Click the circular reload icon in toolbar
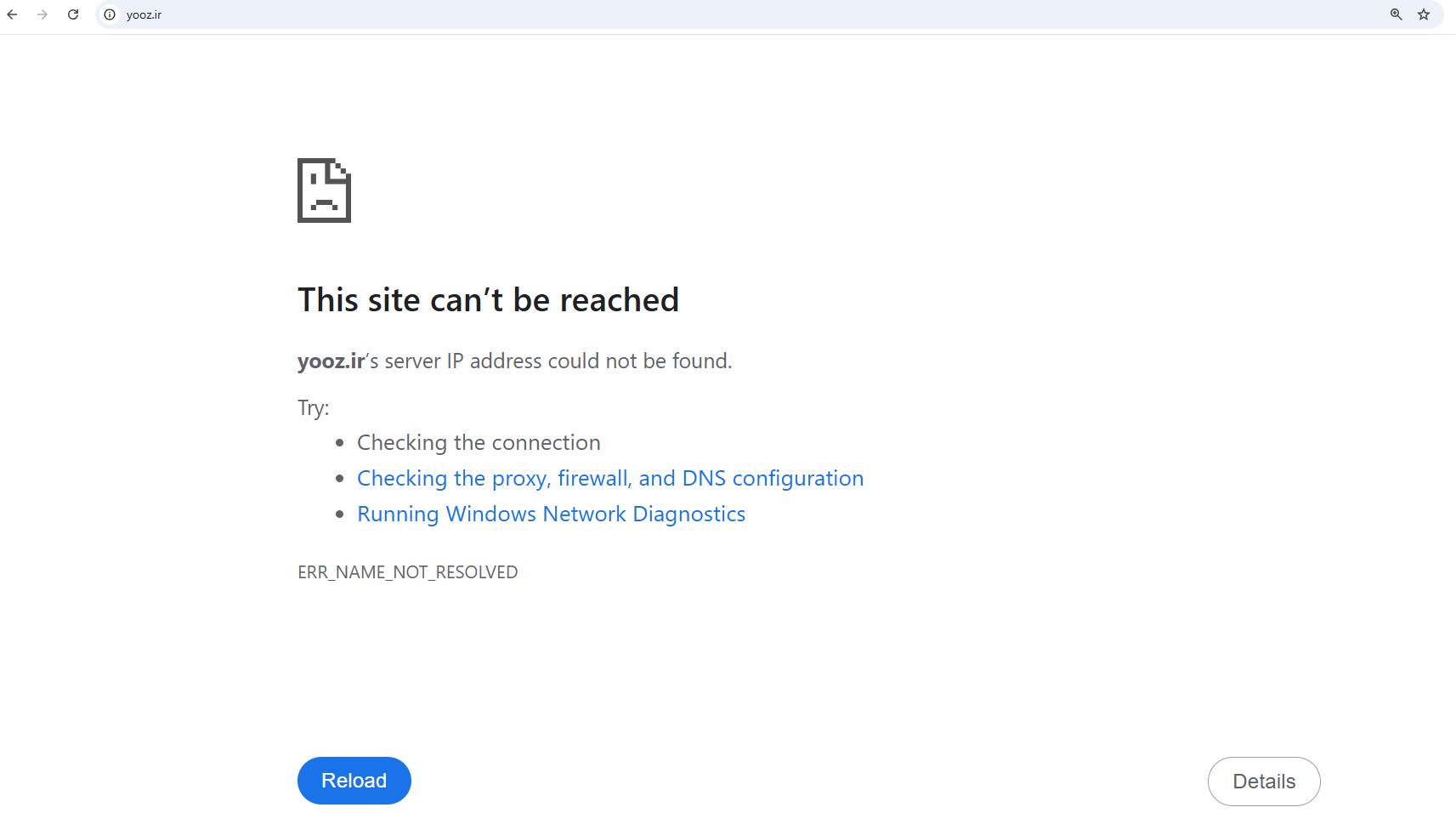The height and width of the screenshot is (813, 1456). (x=73, y=14)
